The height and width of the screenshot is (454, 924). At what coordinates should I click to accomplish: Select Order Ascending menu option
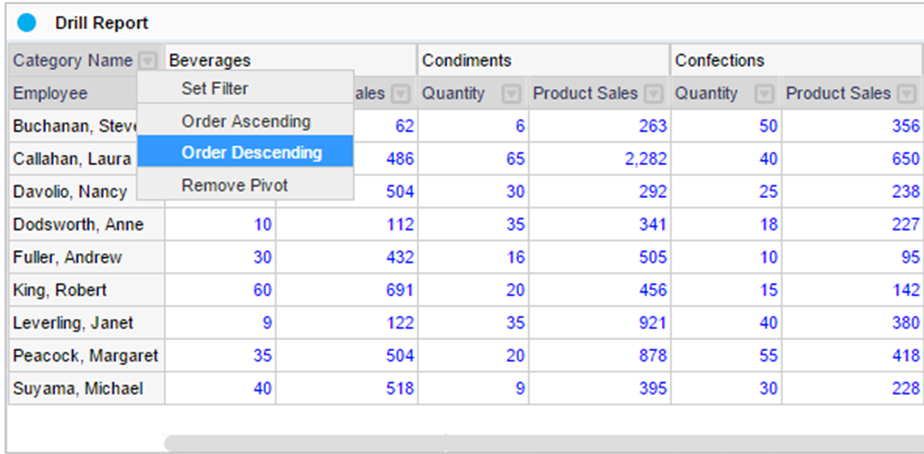(246, 121)
